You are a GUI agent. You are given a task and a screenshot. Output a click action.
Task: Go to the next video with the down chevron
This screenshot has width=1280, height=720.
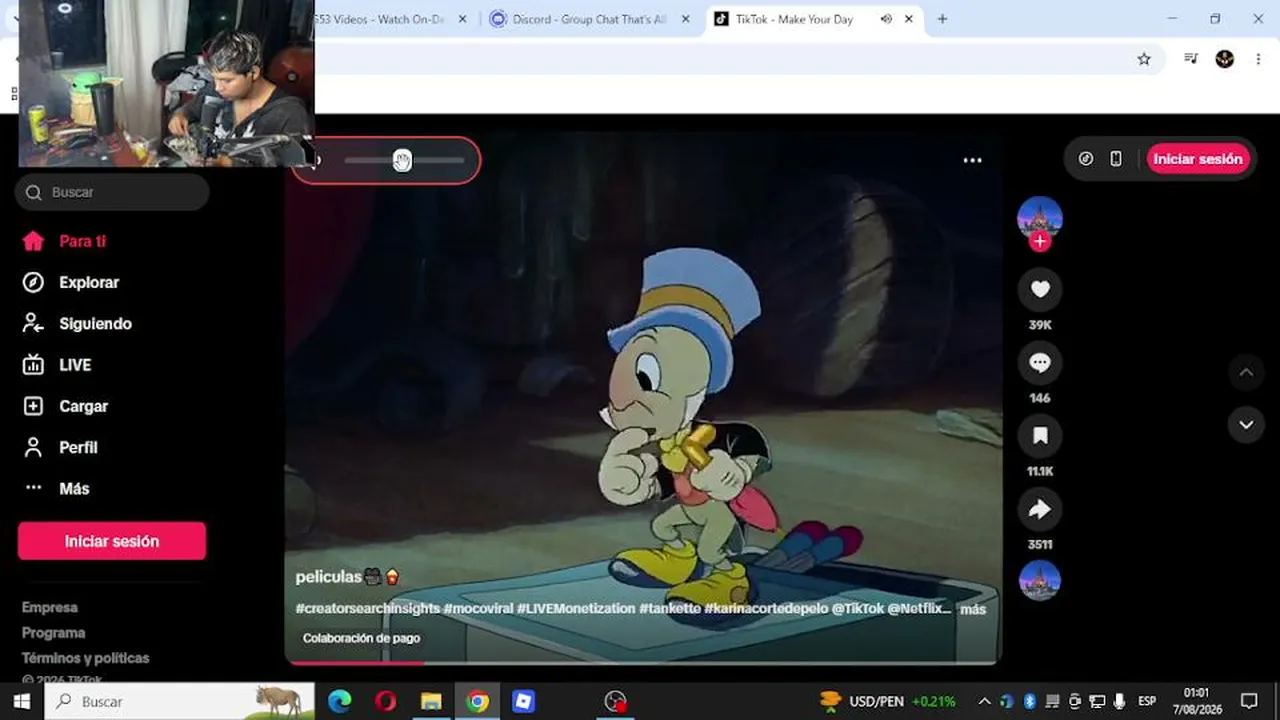click(x=1246, y=425)
